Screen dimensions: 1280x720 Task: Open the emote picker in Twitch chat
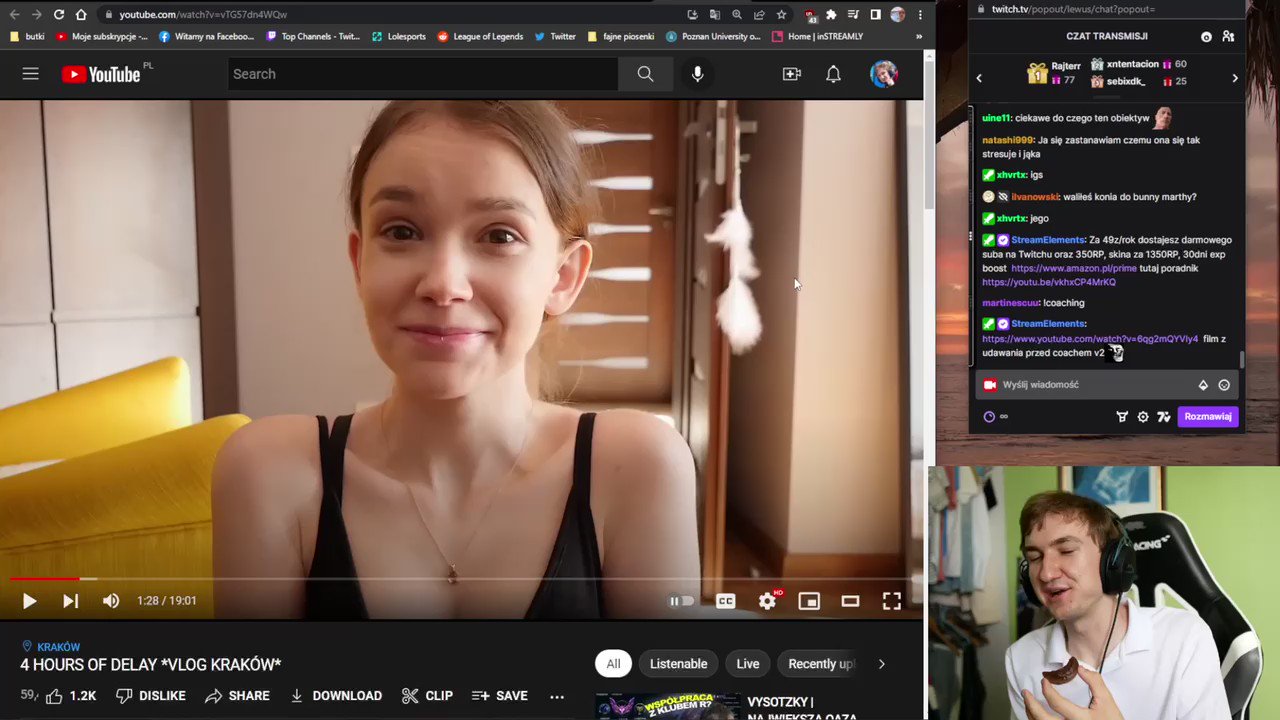click(1223, 384)
